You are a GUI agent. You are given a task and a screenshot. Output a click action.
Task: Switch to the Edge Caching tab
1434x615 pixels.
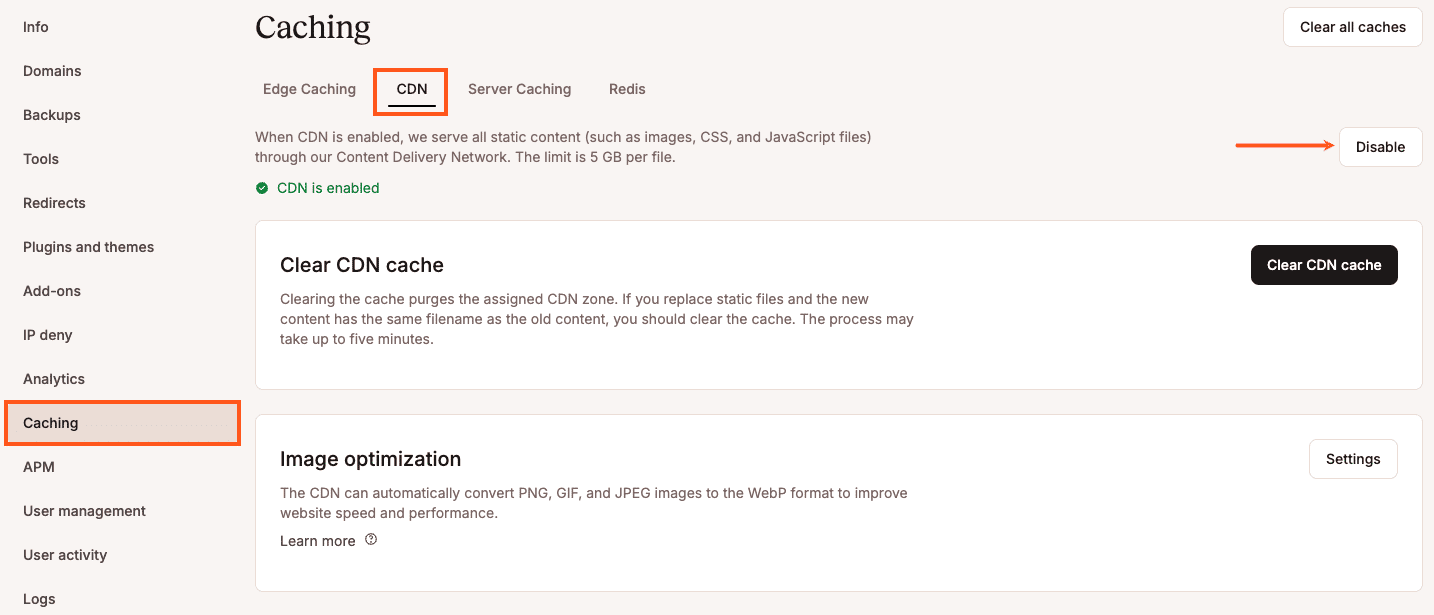309,89
